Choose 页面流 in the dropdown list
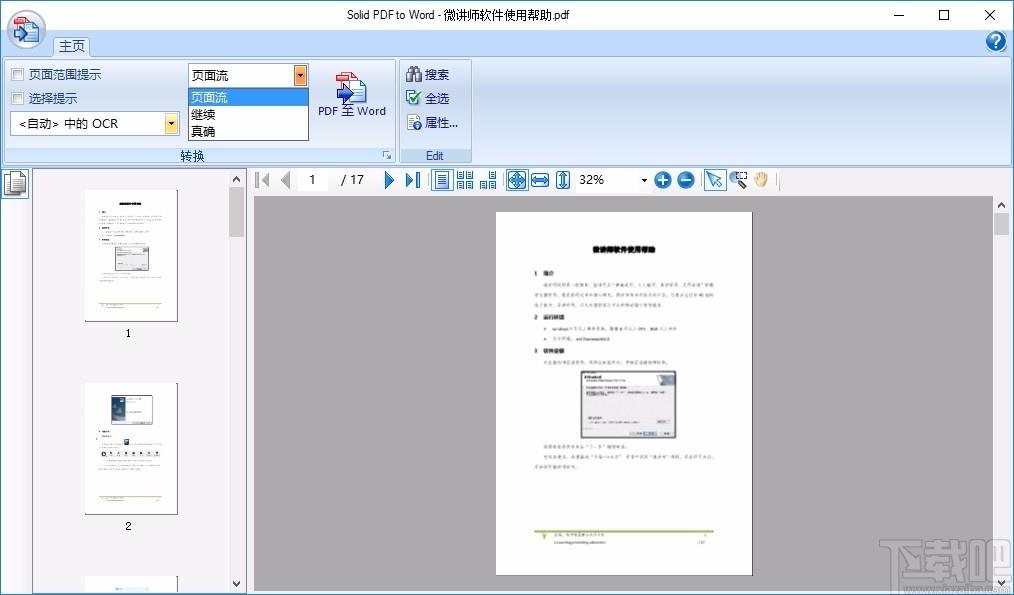 (x=248, y=98)
